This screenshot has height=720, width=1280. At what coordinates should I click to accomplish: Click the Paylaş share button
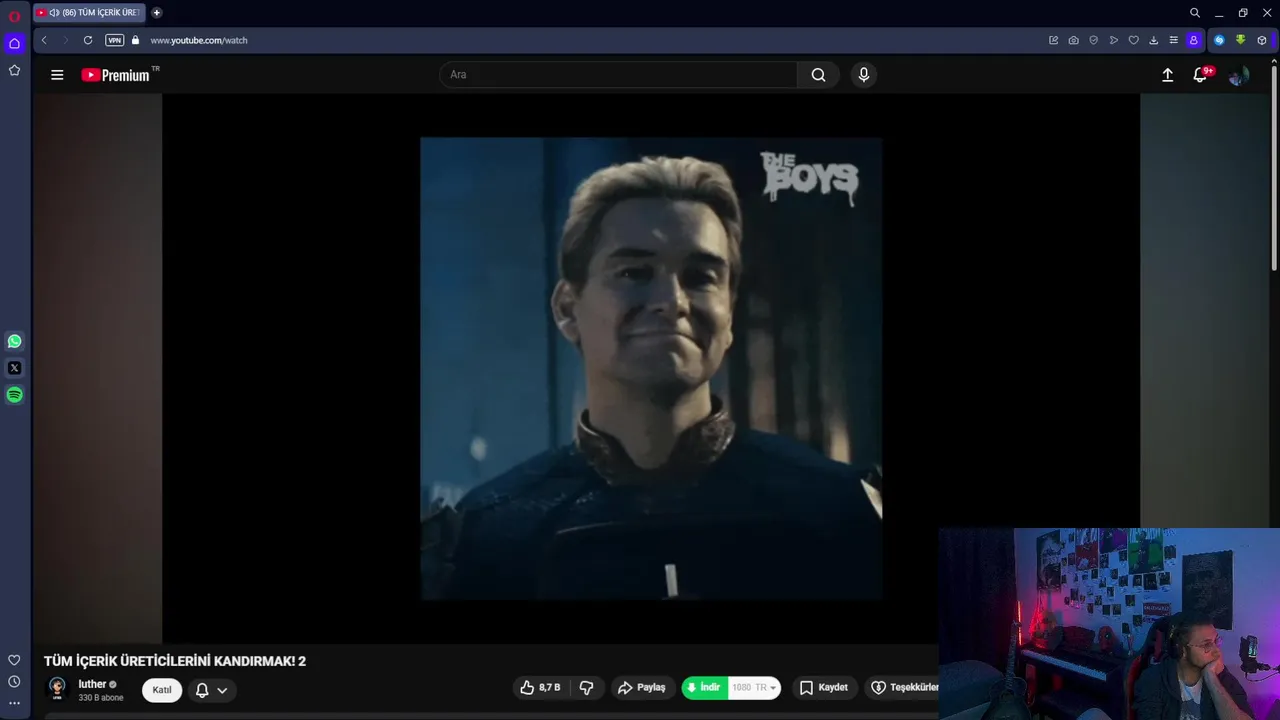click(641, 688)
